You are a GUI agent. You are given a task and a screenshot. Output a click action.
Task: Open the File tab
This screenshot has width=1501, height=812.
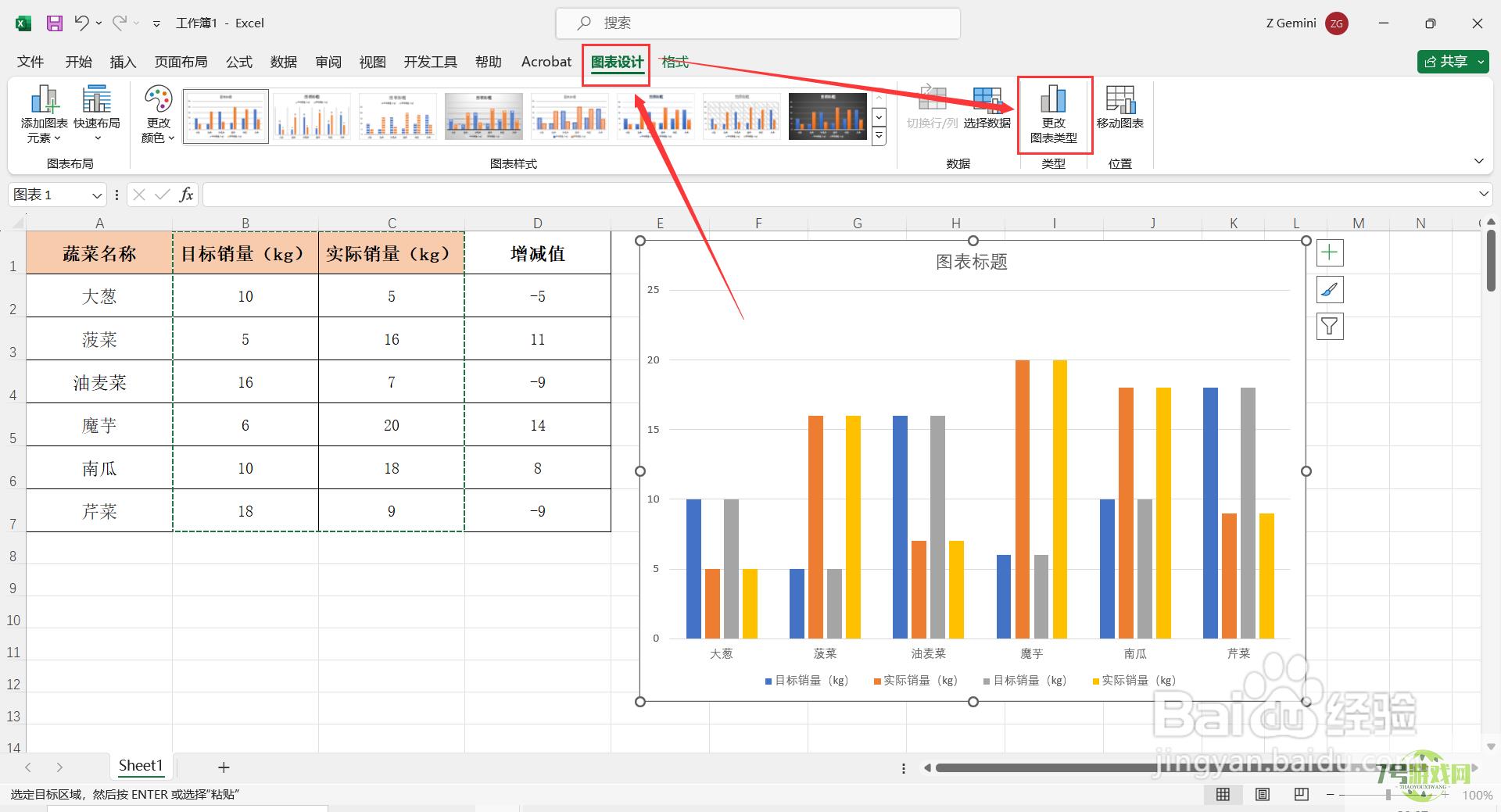tap(30, 62)
